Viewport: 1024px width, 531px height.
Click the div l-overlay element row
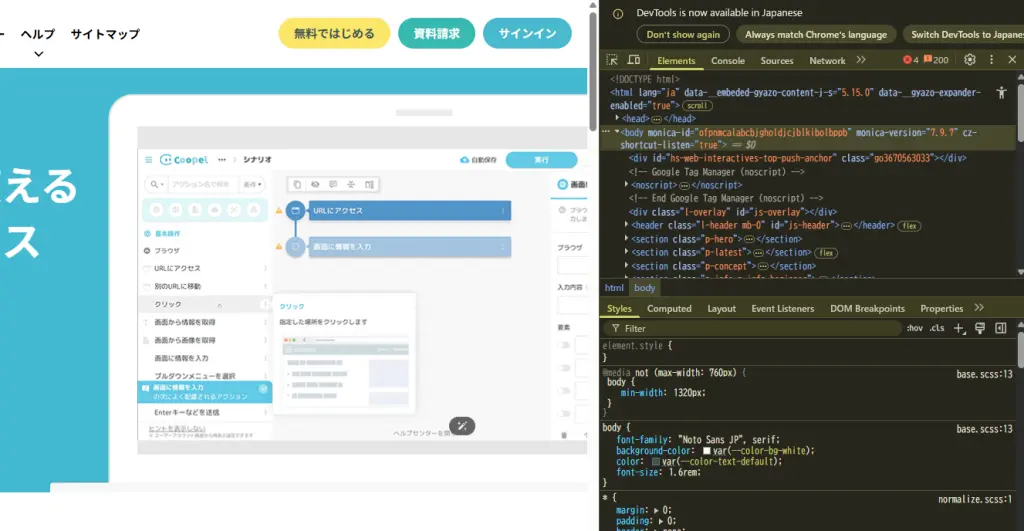732,212
